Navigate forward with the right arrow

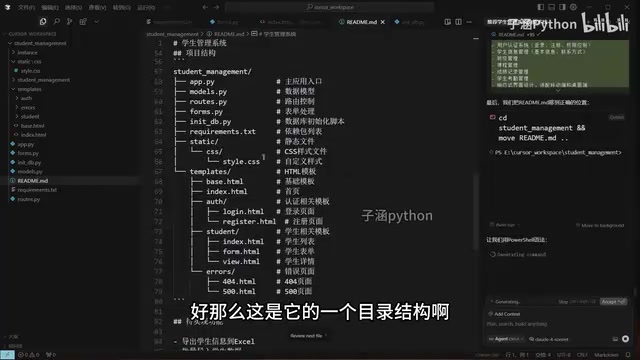[216, 7]
